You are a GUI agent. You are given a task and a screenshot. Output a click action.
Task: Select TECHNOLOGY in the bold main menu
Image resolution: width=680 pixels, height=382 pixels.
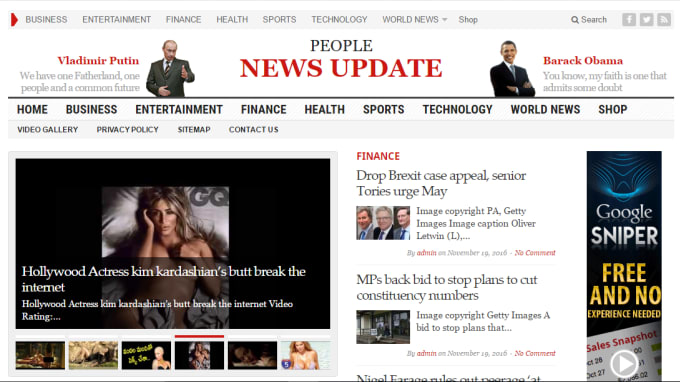point(458,110)
